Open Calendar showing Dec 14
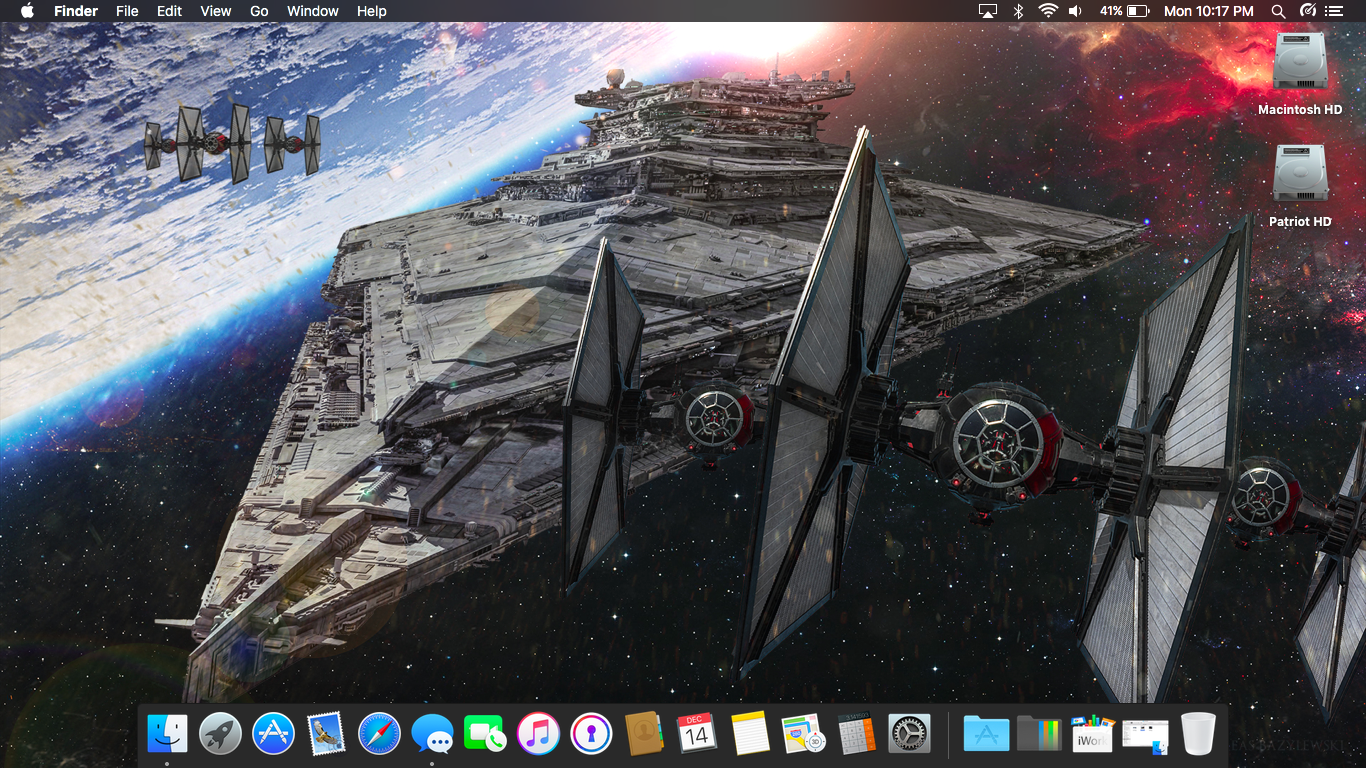The height and width of the screenshot is (768, 1366). (697, 734)
